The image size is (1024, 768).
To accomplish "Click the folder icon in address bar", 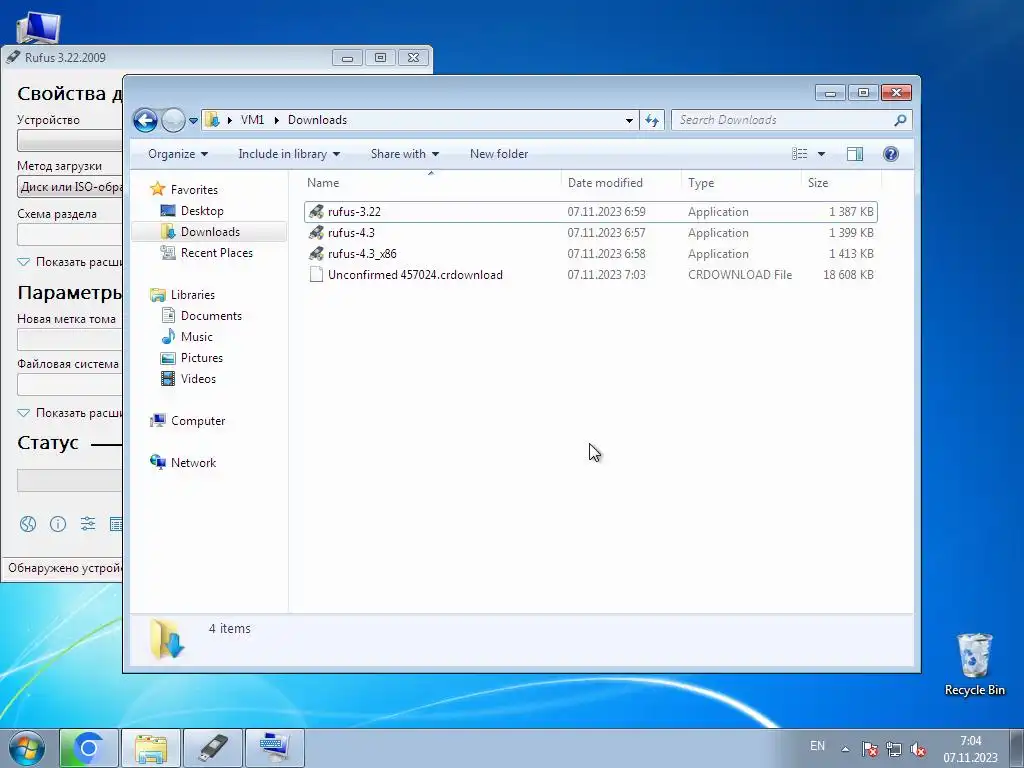I will click(212, 120).
